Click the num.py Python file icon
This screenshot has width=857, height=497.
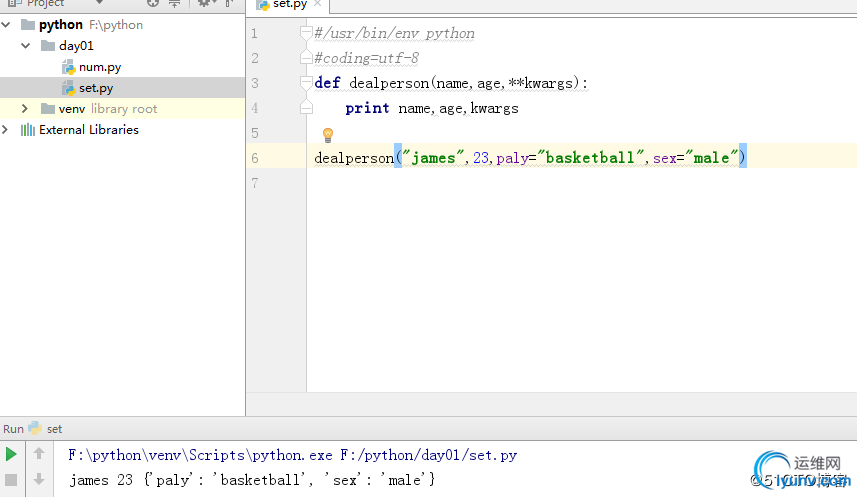68,67
